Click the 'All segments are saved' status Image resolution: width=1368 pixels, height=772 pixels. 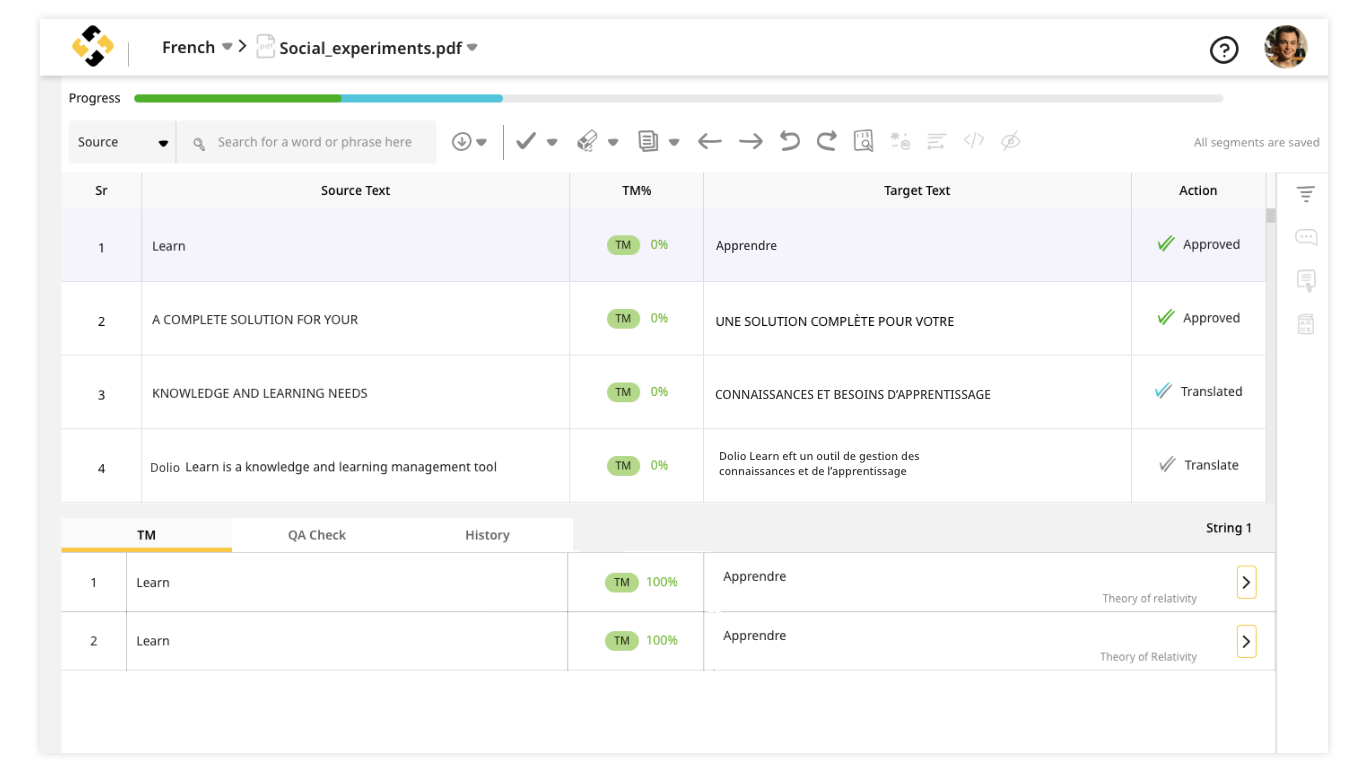point(1256,142)
